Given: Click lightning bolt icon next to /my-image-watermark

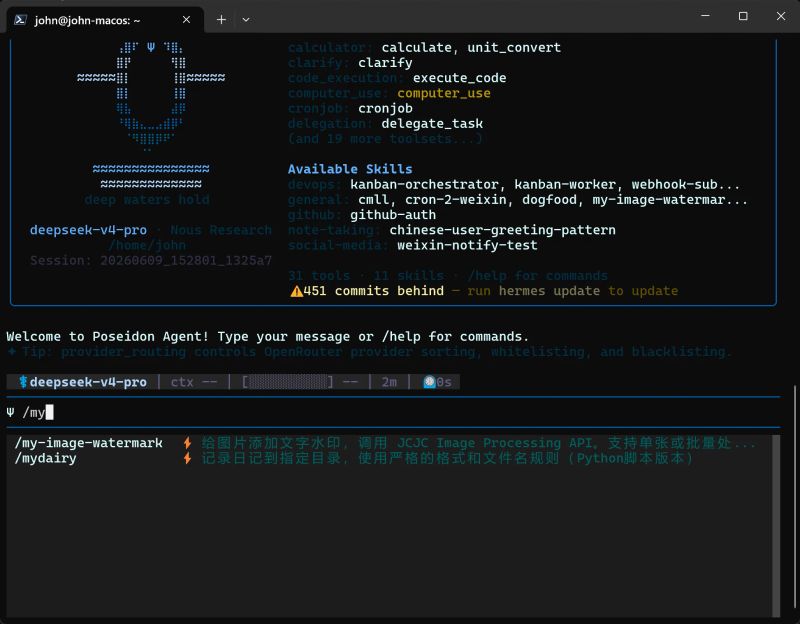Looking at the screenshot, I should click(x=187, y=443).
